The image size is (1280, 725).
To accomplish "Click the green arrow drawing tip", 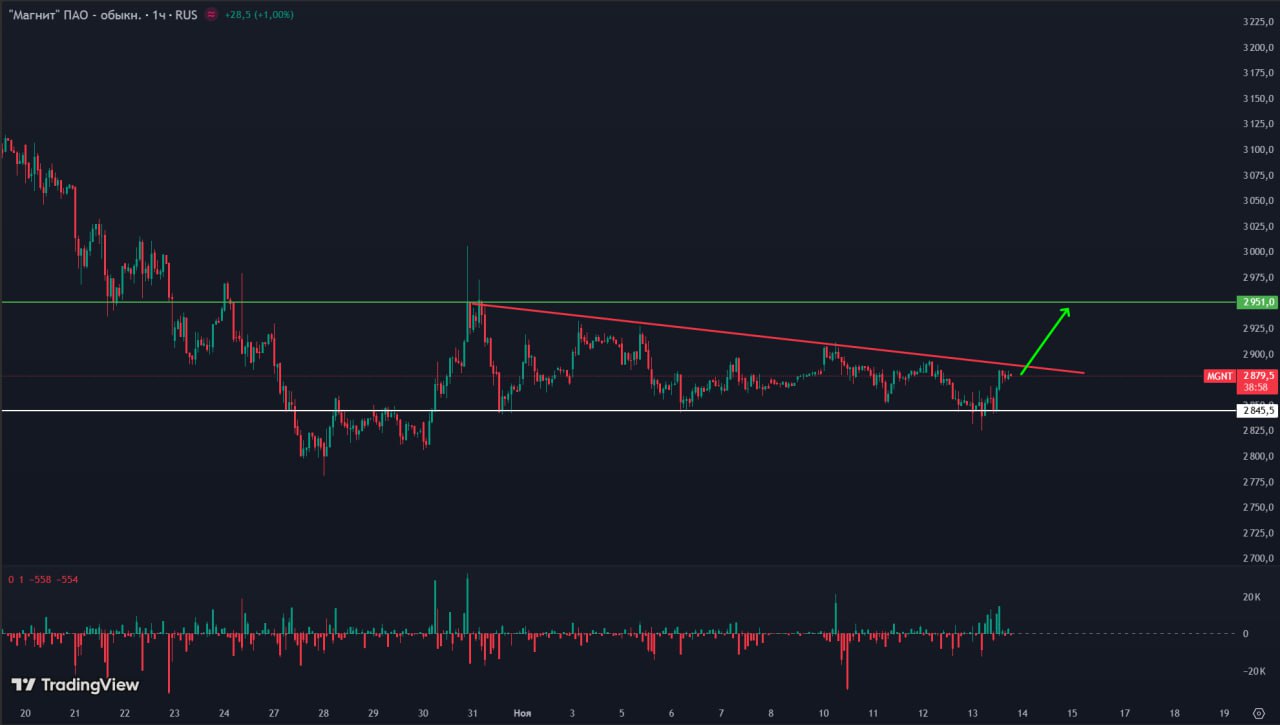I will pyautogui.click(x=1068, y=309).
